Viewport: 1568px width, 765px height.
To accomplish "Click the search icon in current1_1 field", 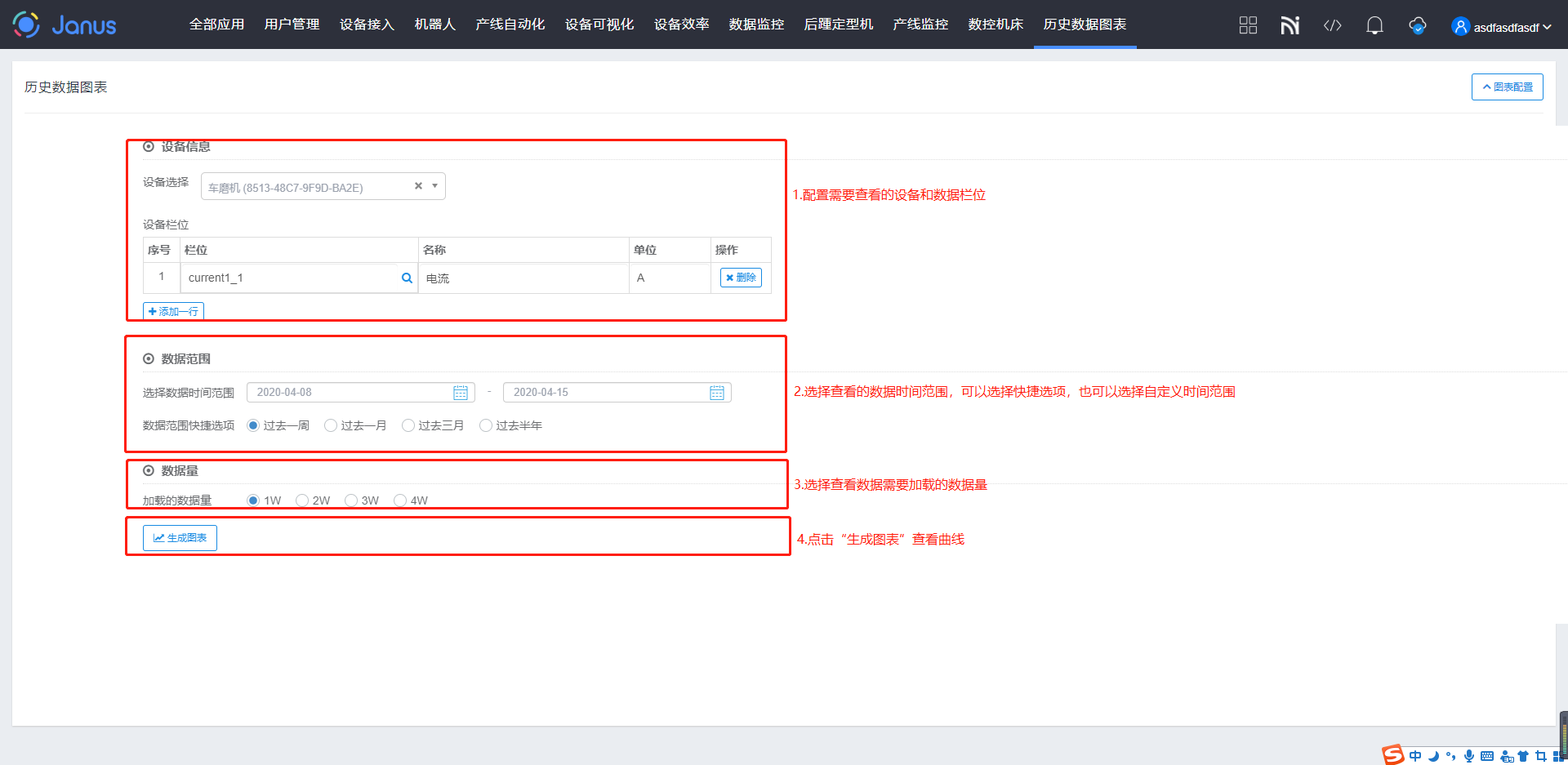I will pyautogui.click(x=407, y=278).
